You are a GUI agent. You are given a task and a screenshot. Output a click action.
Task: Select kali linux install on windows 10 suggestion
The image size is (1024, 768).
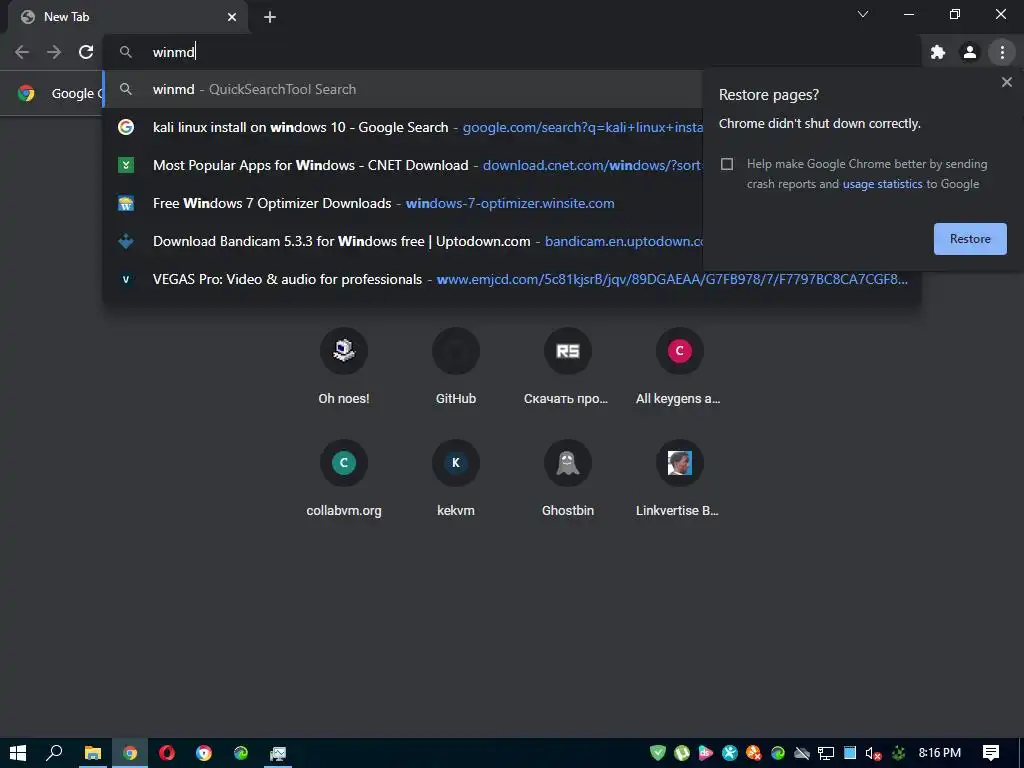[x=402, y=127]
